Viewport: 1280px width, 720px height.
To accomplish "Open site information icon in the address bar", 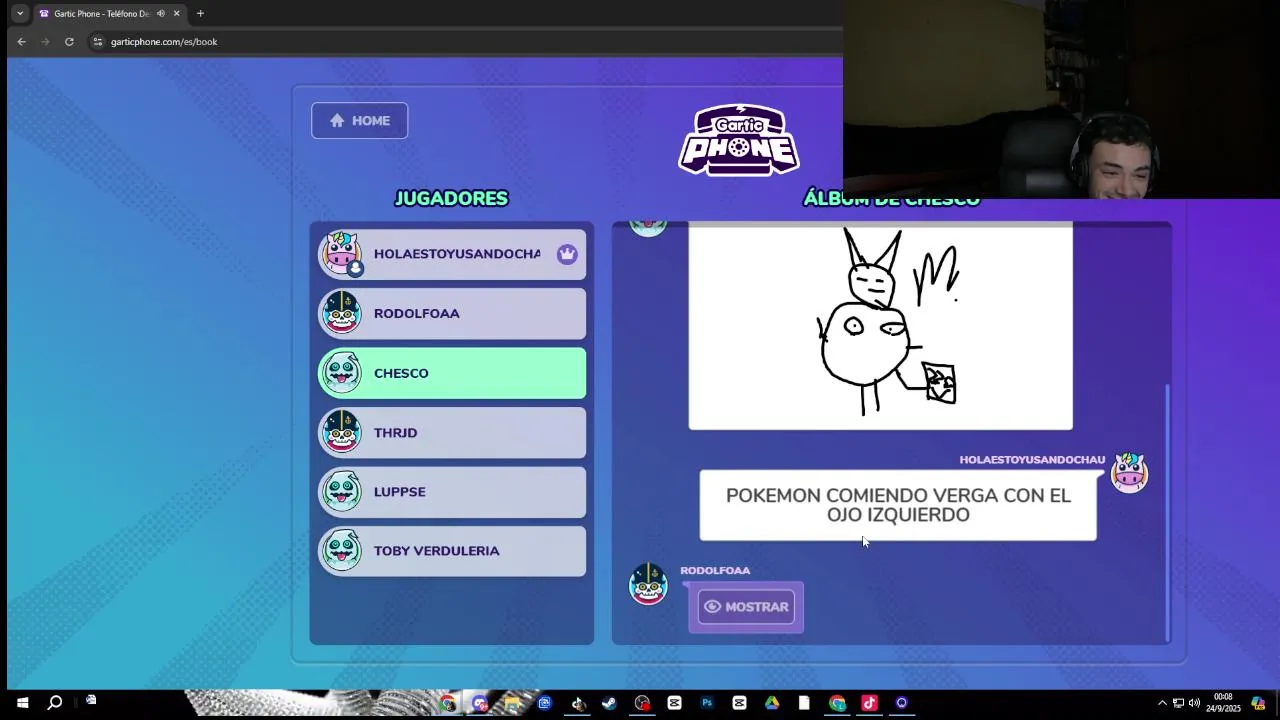I will pyautogui.click(x=97, y=42).
